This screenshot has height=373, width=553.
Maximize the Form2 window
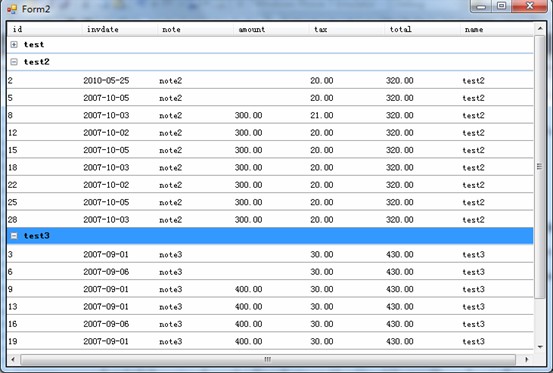tap(502, 6)
